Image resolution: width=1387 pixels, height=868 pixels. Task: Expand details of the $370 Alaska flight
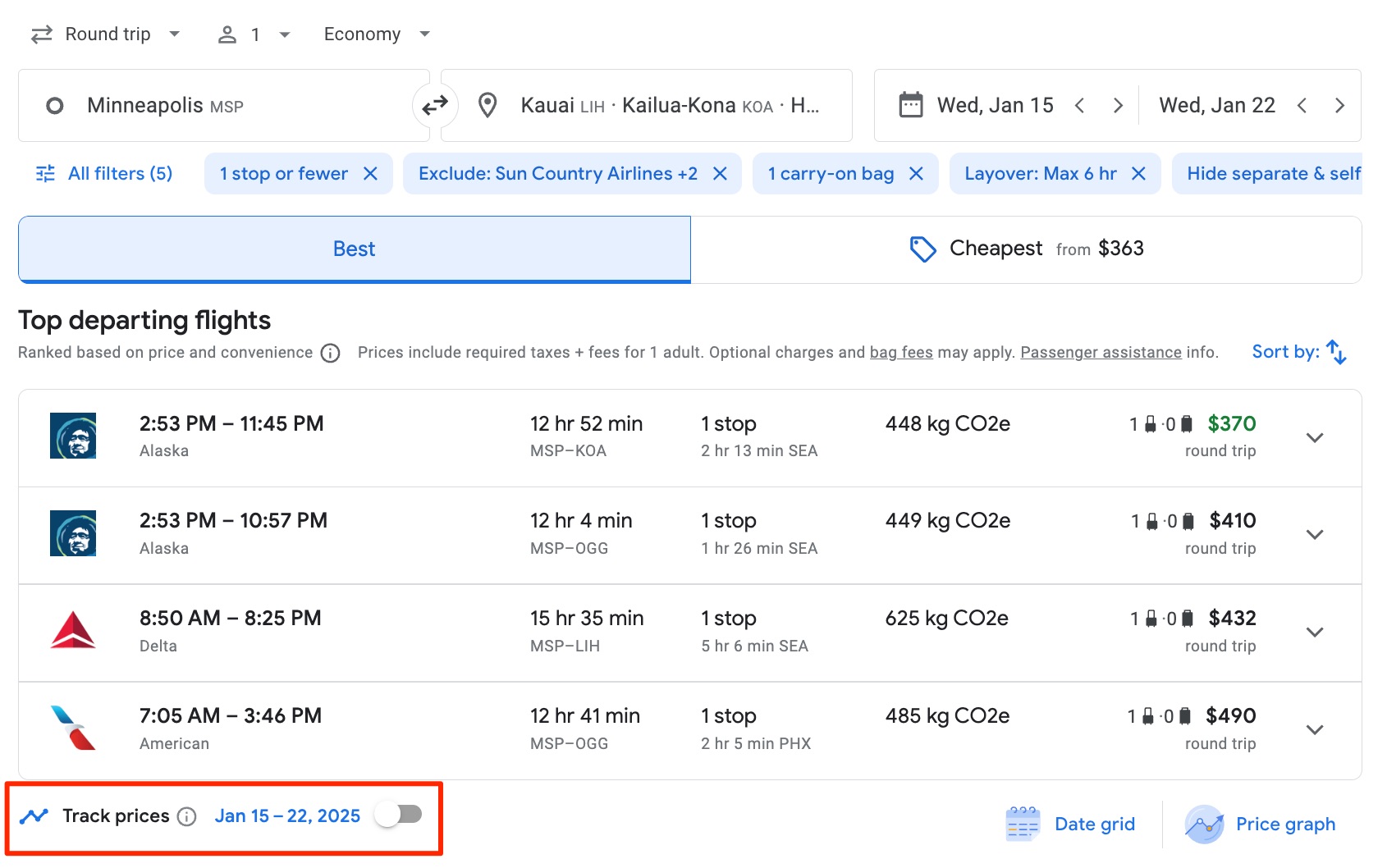pos(1314,437)
